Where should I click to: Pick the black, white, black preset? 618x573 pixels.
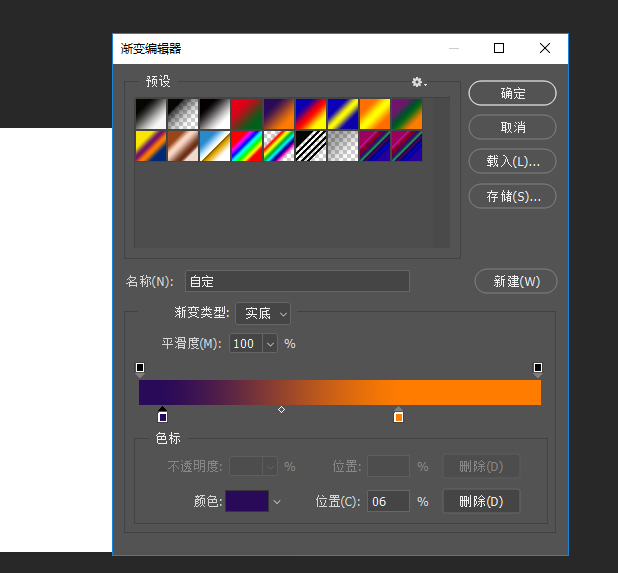[x=215, y=114]
